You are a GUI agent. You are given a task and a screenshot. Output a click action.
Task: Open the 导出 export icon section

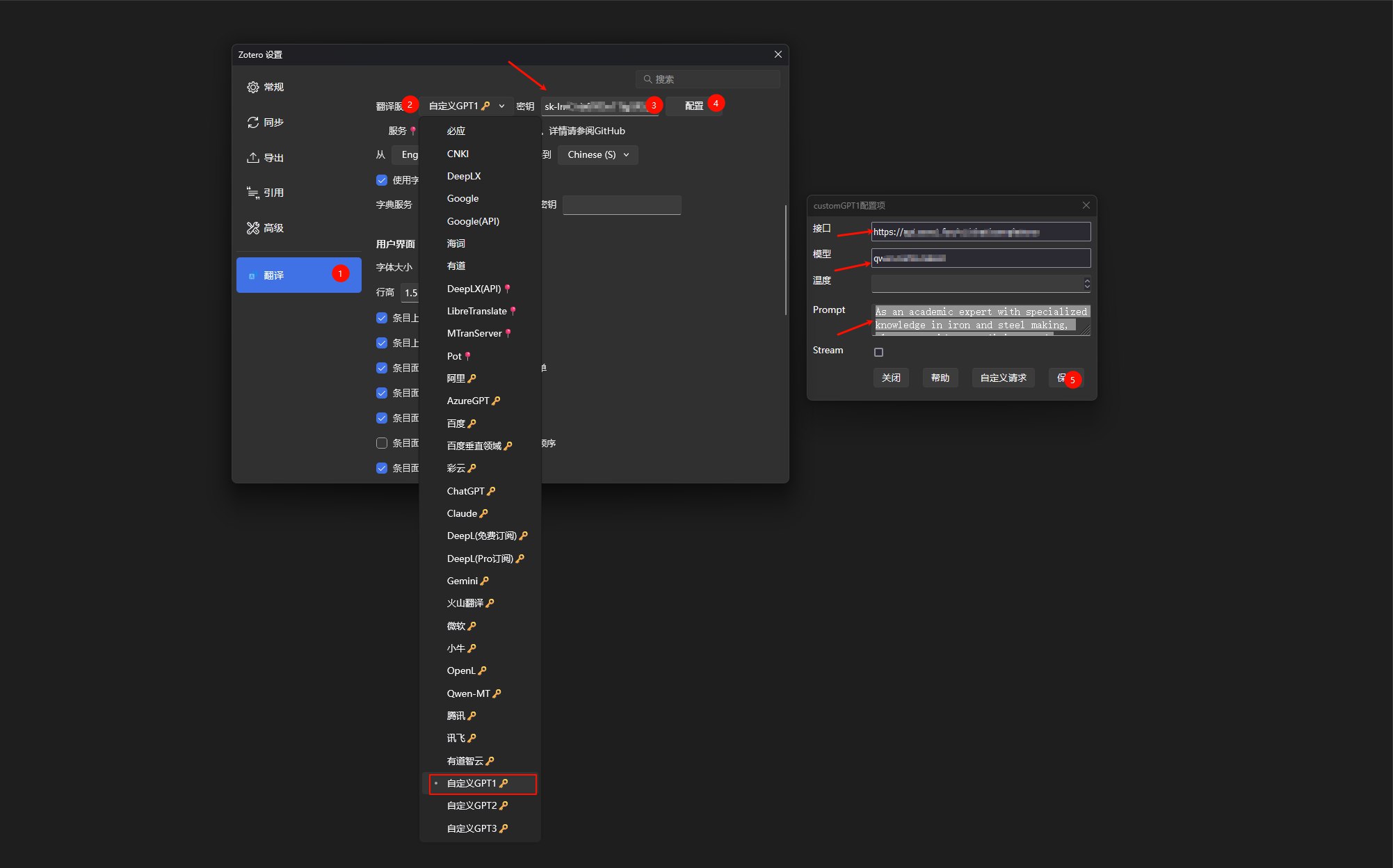click(x=252, y=158)
